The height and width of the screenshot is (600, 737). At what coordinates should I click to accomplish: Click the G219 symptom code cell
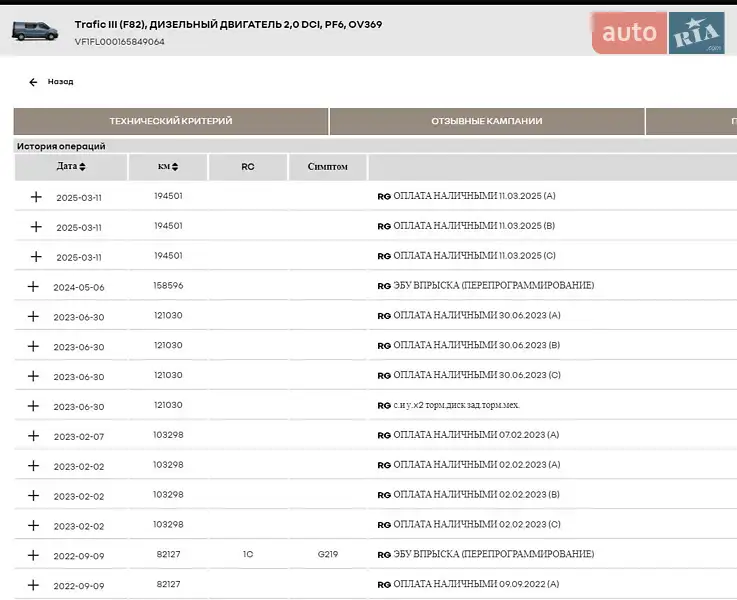click(x=328, y=554)
